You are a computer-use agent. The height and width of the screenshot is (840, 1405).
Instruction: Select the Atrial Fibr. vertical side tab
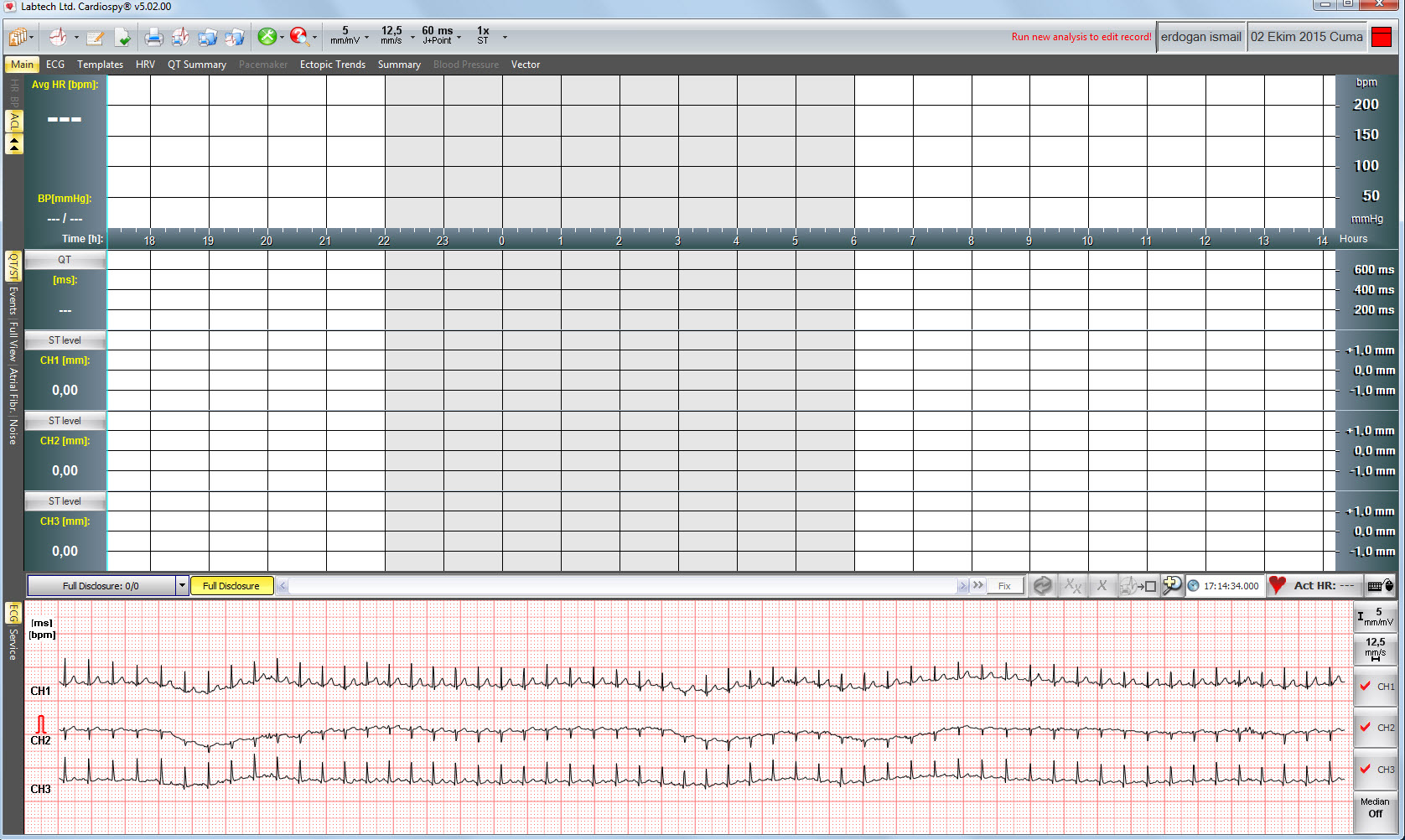tap(13, 391)
